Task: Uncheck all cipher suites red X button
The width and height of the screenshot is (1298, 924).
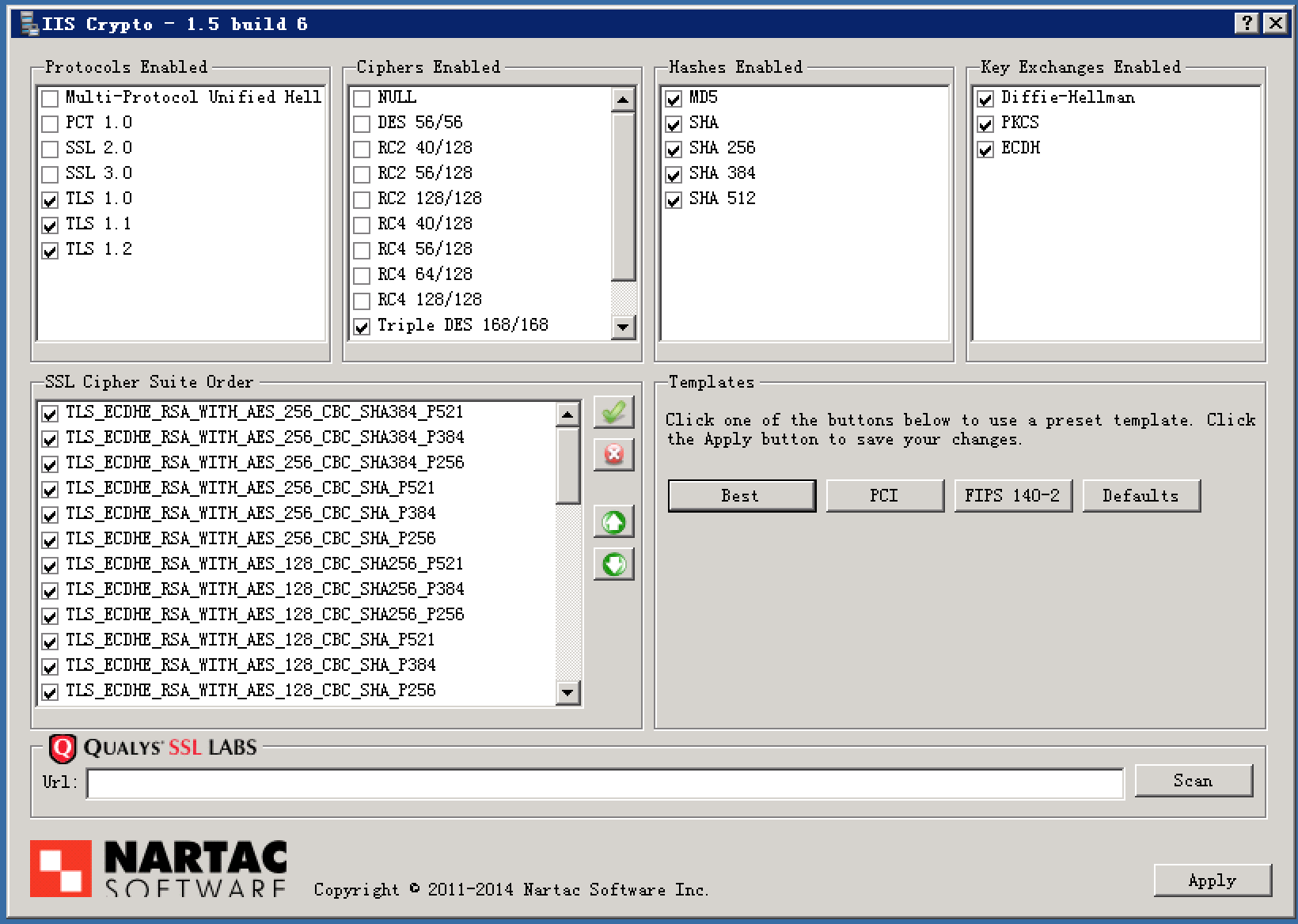Action: coord(613,454)
